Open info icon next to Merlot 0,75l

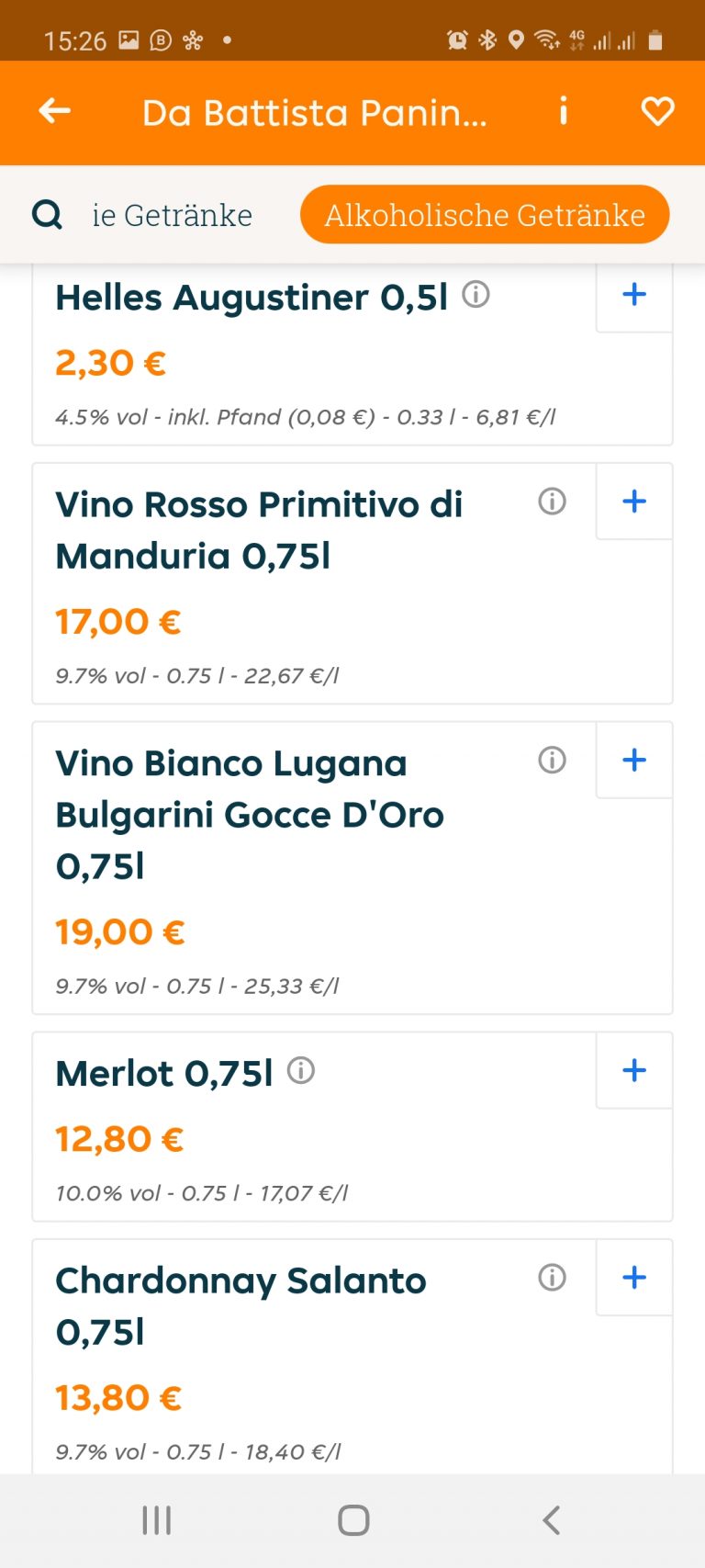[x=301, y=1071]
